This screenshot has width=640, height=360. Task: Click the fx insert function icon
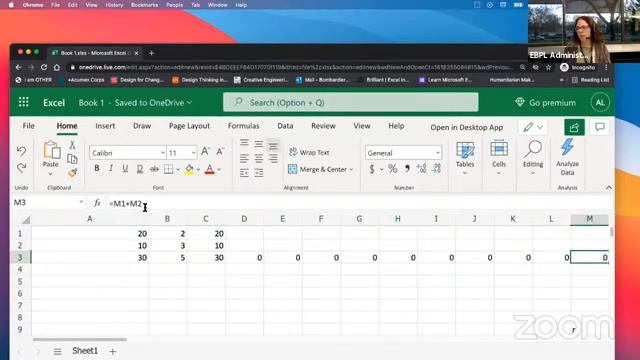pos(97,202)
